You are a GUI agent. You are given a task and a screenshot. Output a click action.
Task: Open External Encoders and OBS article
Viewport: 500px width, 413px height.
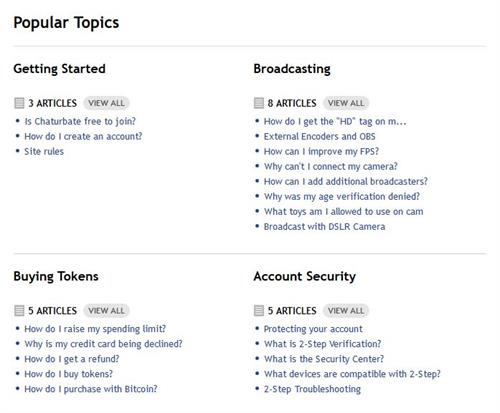[x=320, y=136]
